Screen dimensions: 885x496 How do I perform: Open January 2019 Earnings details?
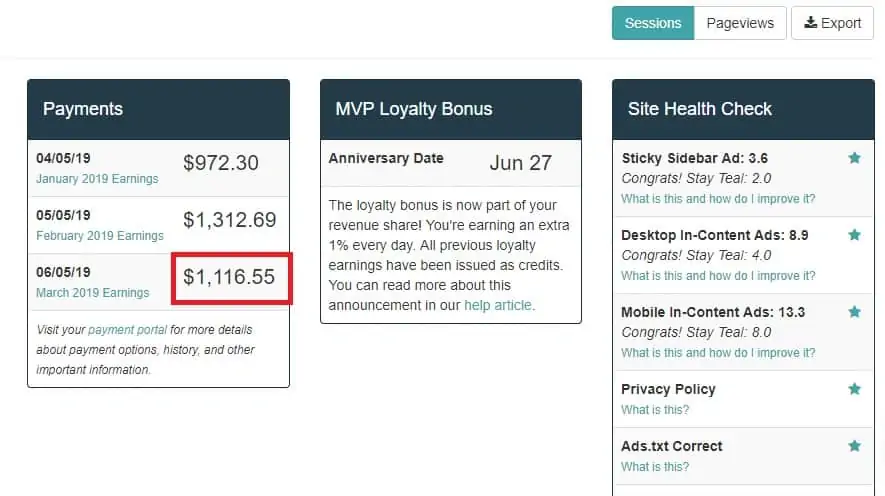click(97, 179)
